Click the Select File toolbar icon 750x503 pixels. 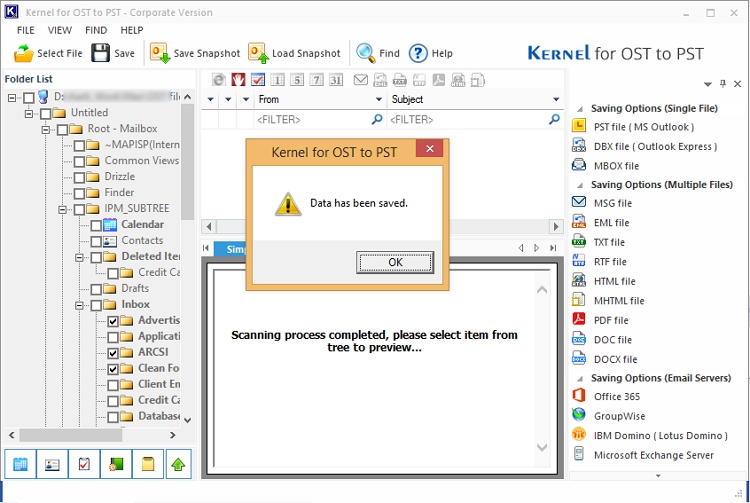click(23, 53)
